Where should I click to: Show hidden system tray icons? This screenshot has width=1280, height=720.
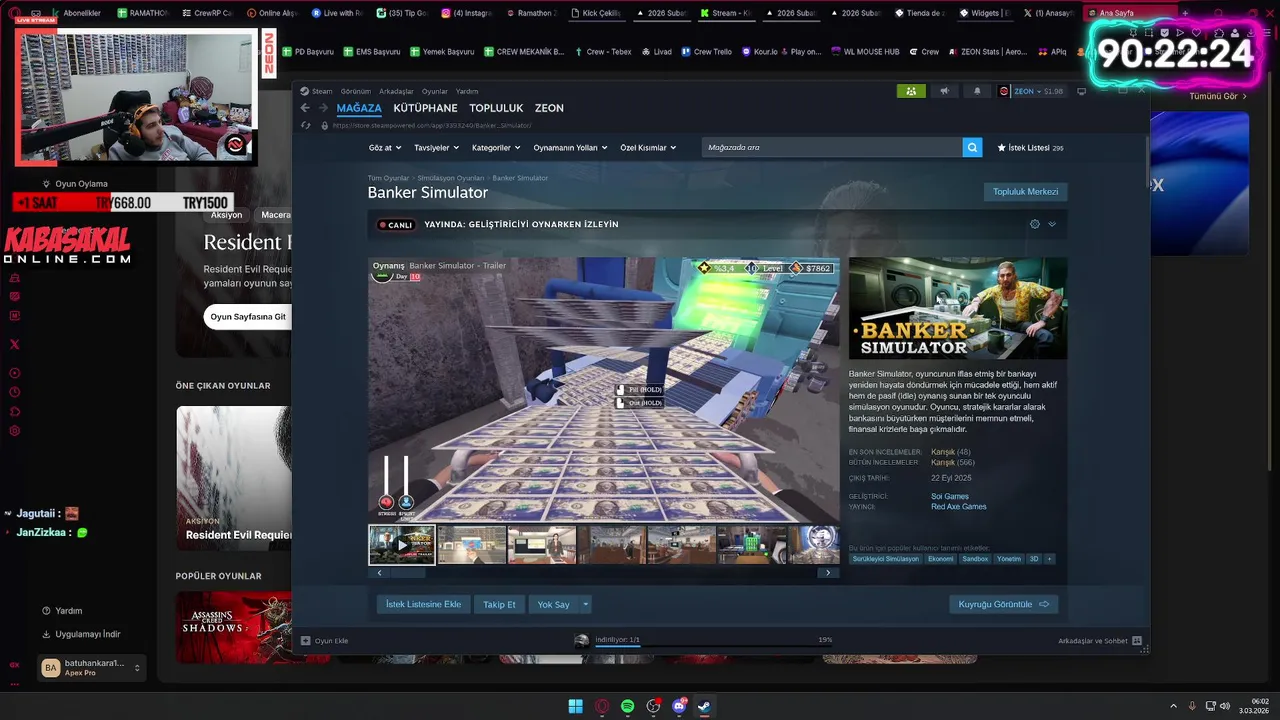1174,706
